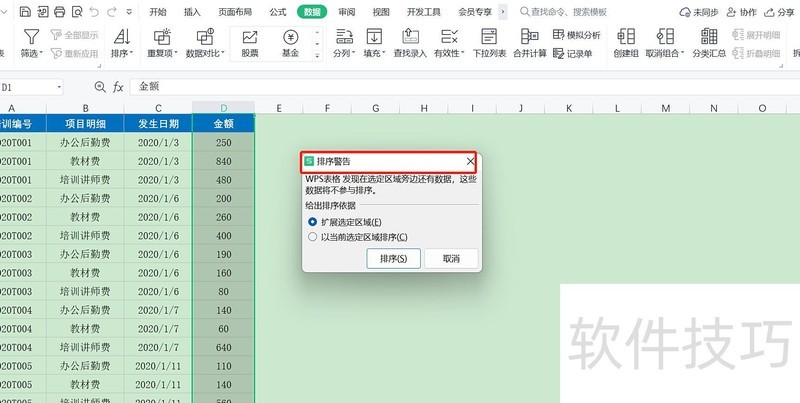This screenshot has height=403, width=800.
Task: Switch to the 审阅 tab
Action: (346, 12)
